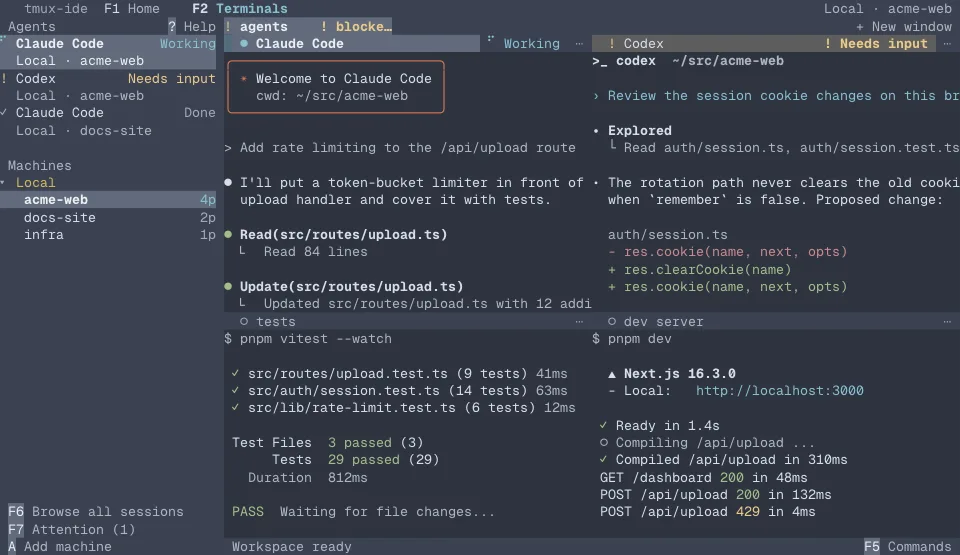Click the warning icon beside Codex pane title
The height and width of the screenshot is (555, 960).
click(612, 43)
